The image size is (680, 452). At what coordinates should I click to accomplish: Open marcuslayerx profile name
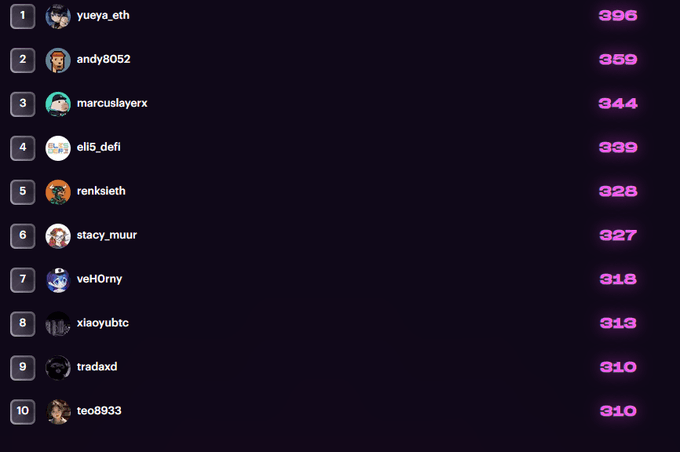tap(112, 103)
